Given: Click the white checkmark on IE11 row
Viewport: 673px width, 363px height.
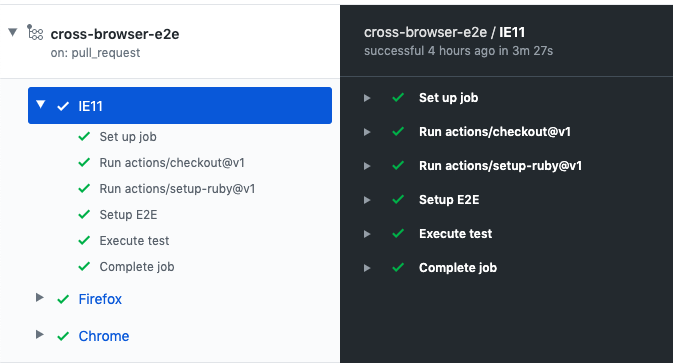Looking at the screenshot, I should [x=63, y=106].
